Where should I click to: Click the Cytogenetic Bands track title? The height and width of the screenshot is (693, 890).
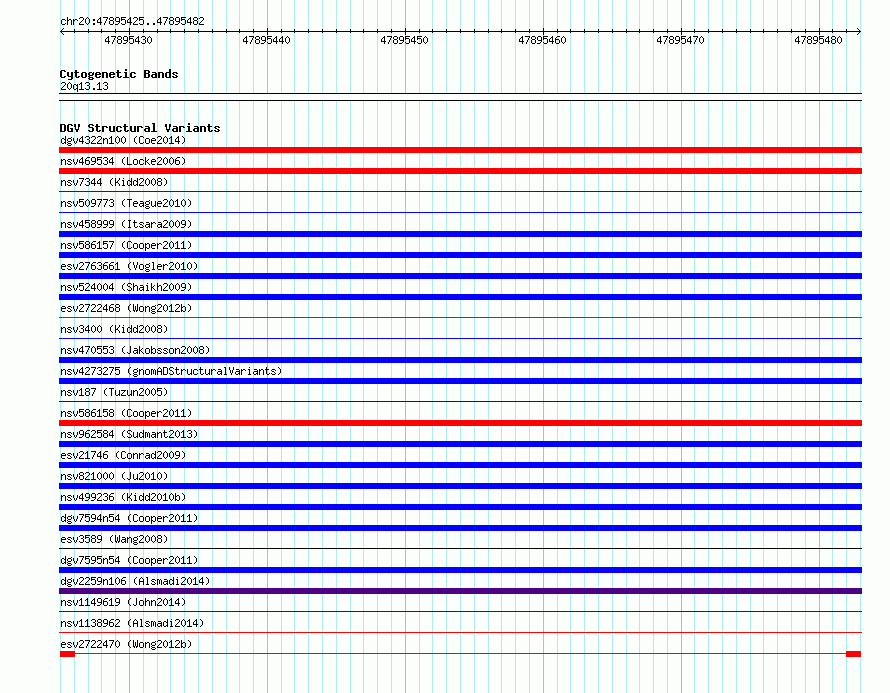click(x=119, y=74)
